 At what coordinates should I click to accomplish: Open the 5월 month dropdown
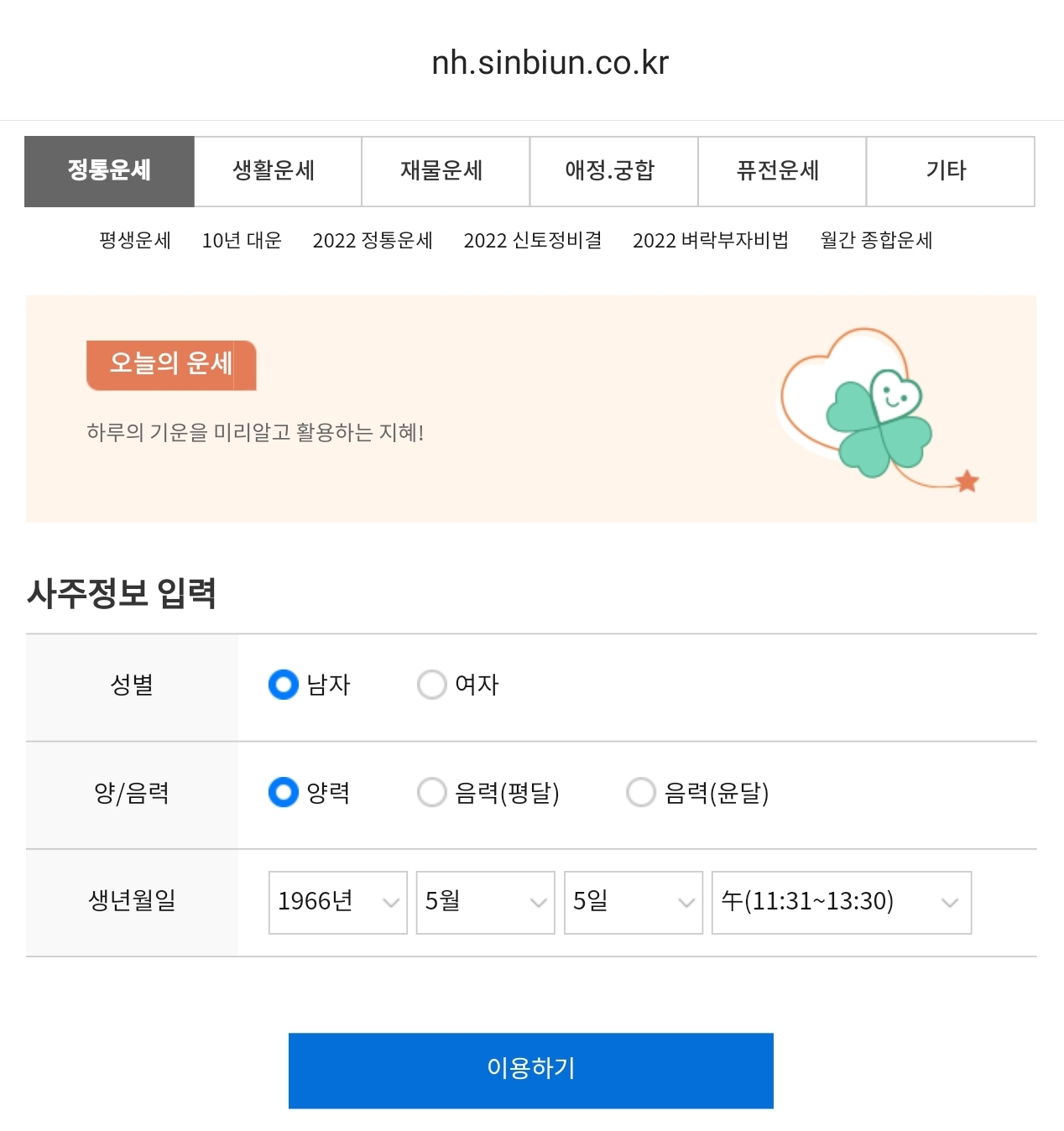pos(486,902)
